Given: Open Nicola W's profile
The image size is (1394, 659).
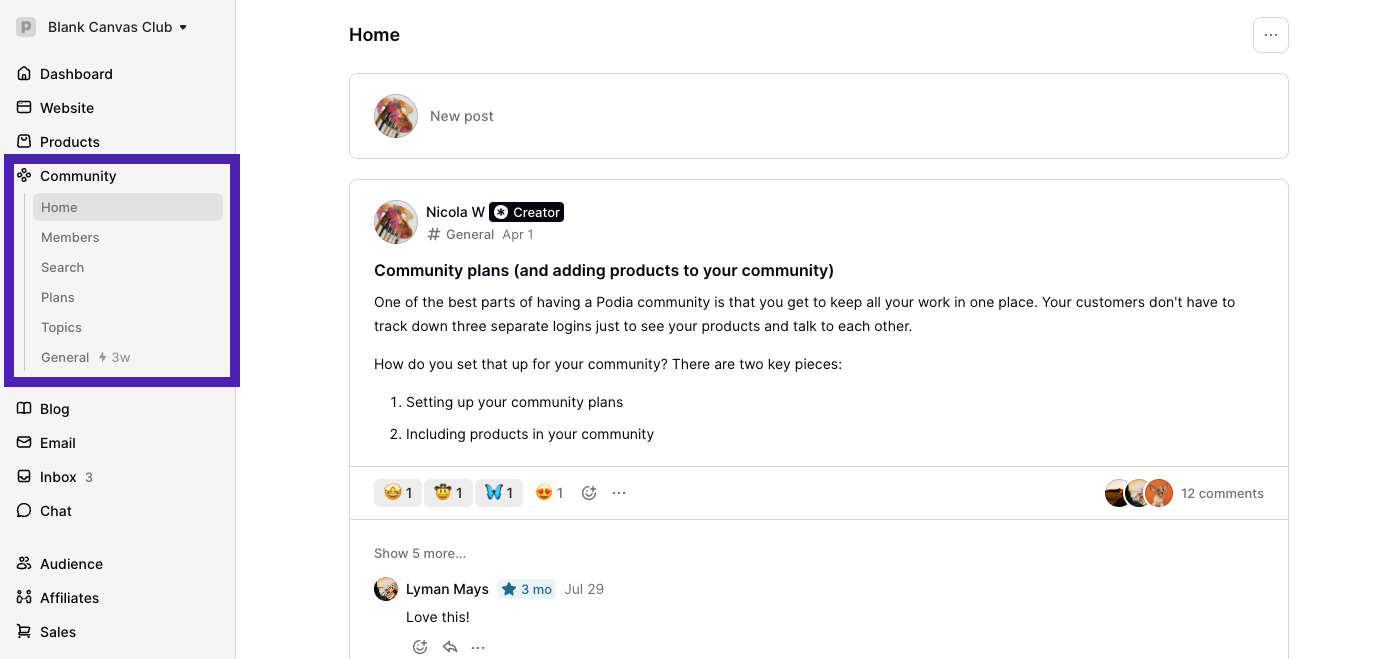Looking at the screenshot, I should [x=455, y=212].
